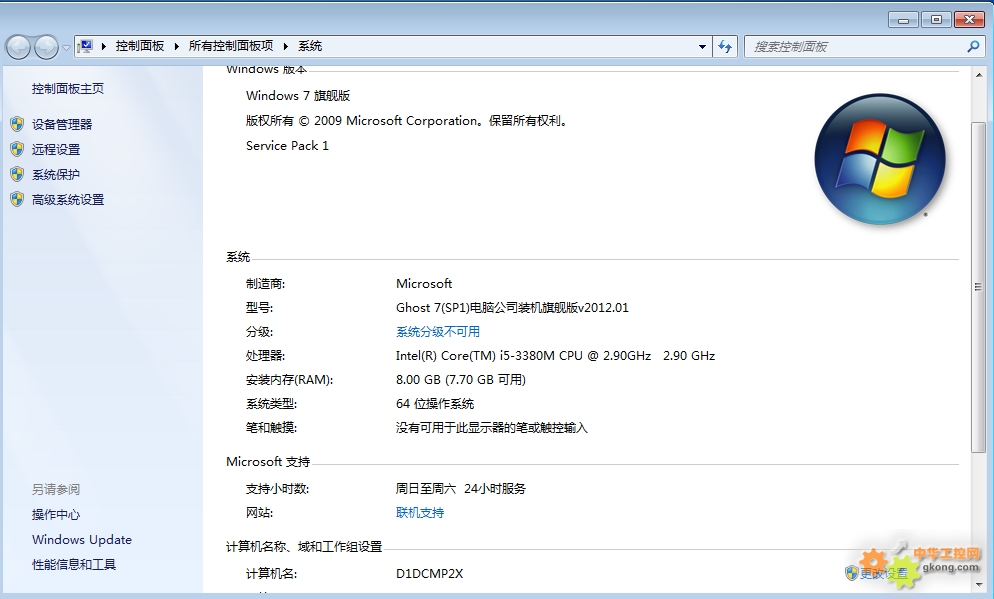The height and width of the screenshot is (599, 994).
Task: Click the computer icon in address bar
Action: coord(86,46)
